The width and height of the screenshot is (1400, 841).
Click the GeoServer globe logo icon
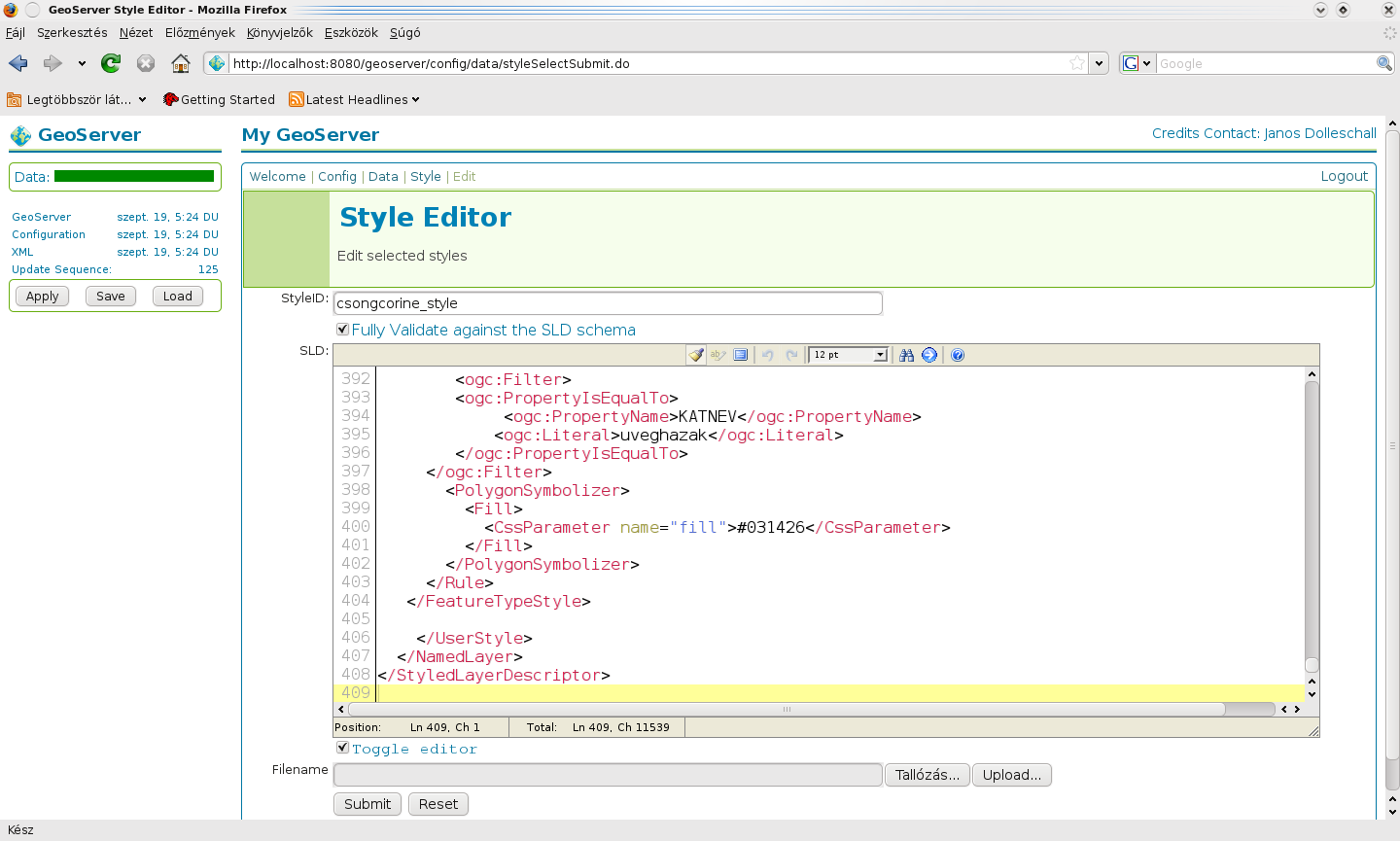(x=20, y=135)
